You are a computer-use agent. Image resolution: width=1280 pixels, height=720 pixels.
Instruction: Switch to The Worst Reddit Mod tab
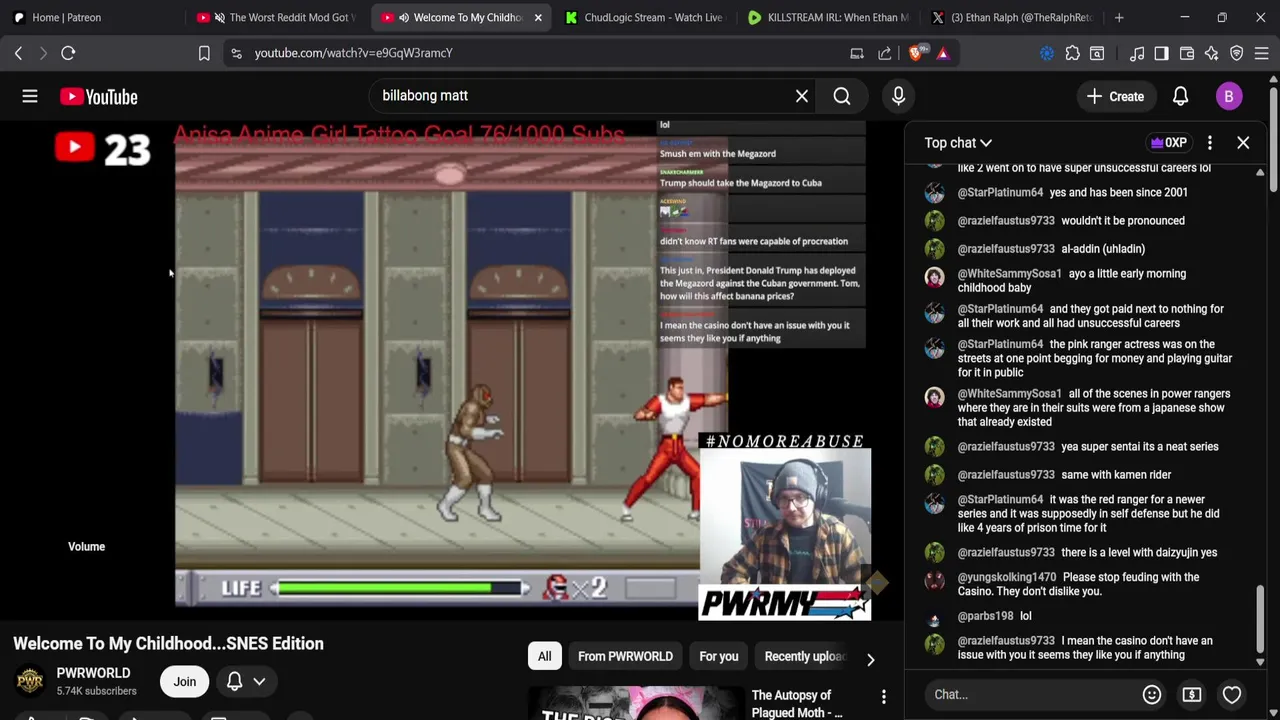click(x=278, y=17)
